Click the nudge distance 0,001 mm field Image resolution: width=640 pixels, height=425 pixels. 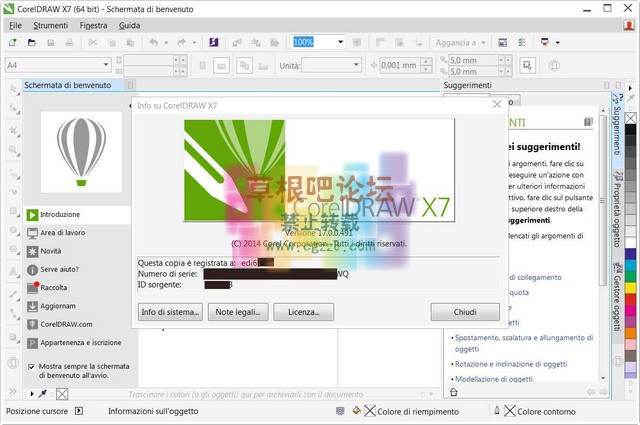click(x=400, y=65)
